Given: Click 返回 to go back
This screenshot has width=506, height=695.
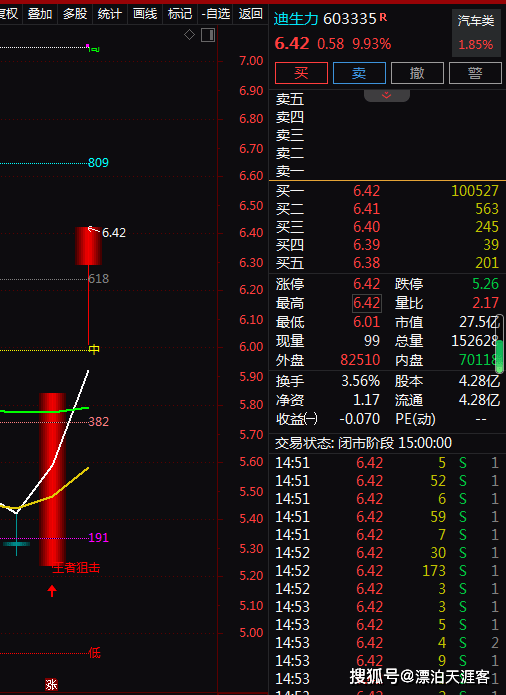Looking at the screenshot, I should coord(251,14).
